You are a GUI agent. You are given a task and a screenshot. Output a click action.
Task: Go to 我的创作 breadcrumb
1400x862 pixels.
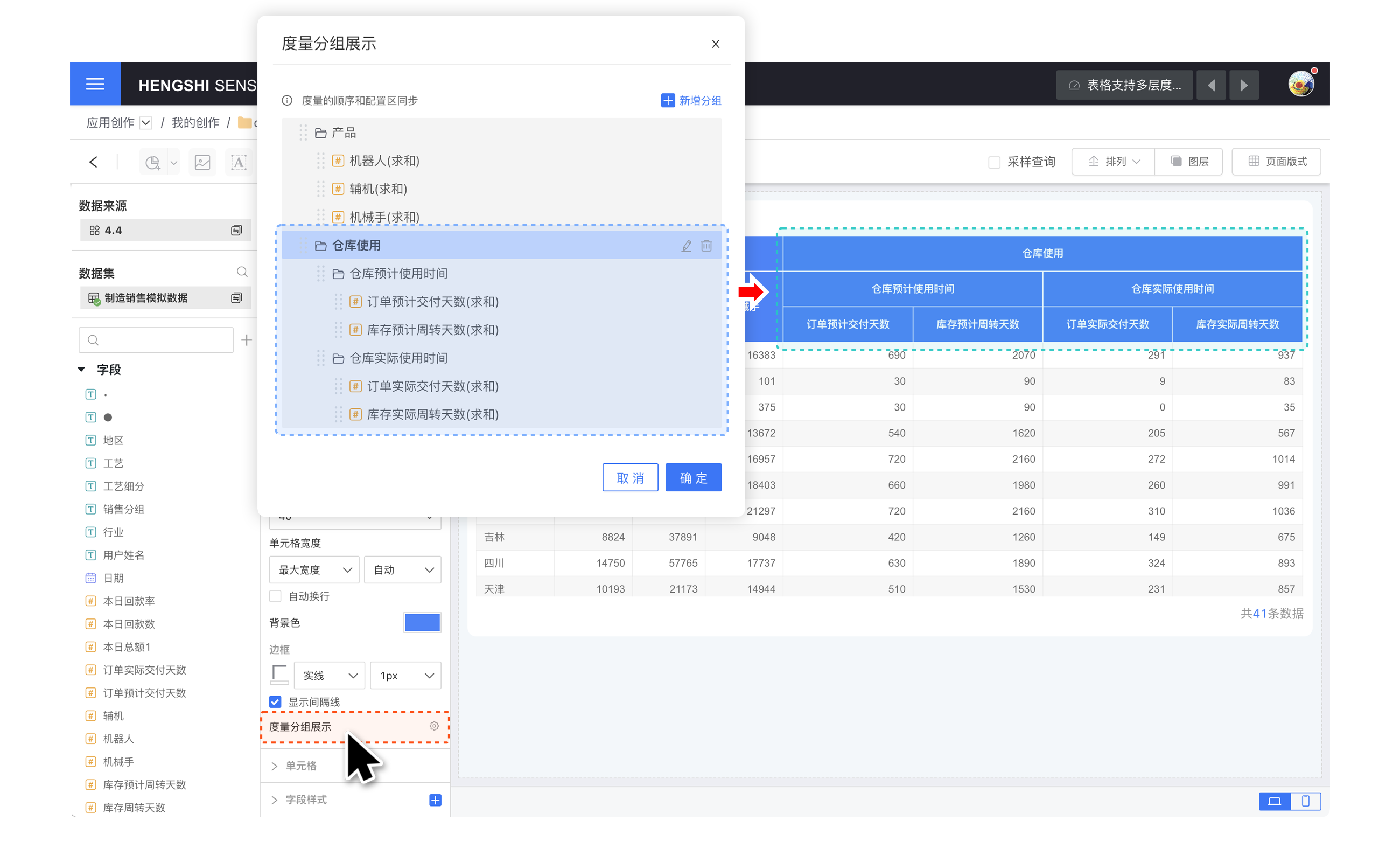(195, 123)
